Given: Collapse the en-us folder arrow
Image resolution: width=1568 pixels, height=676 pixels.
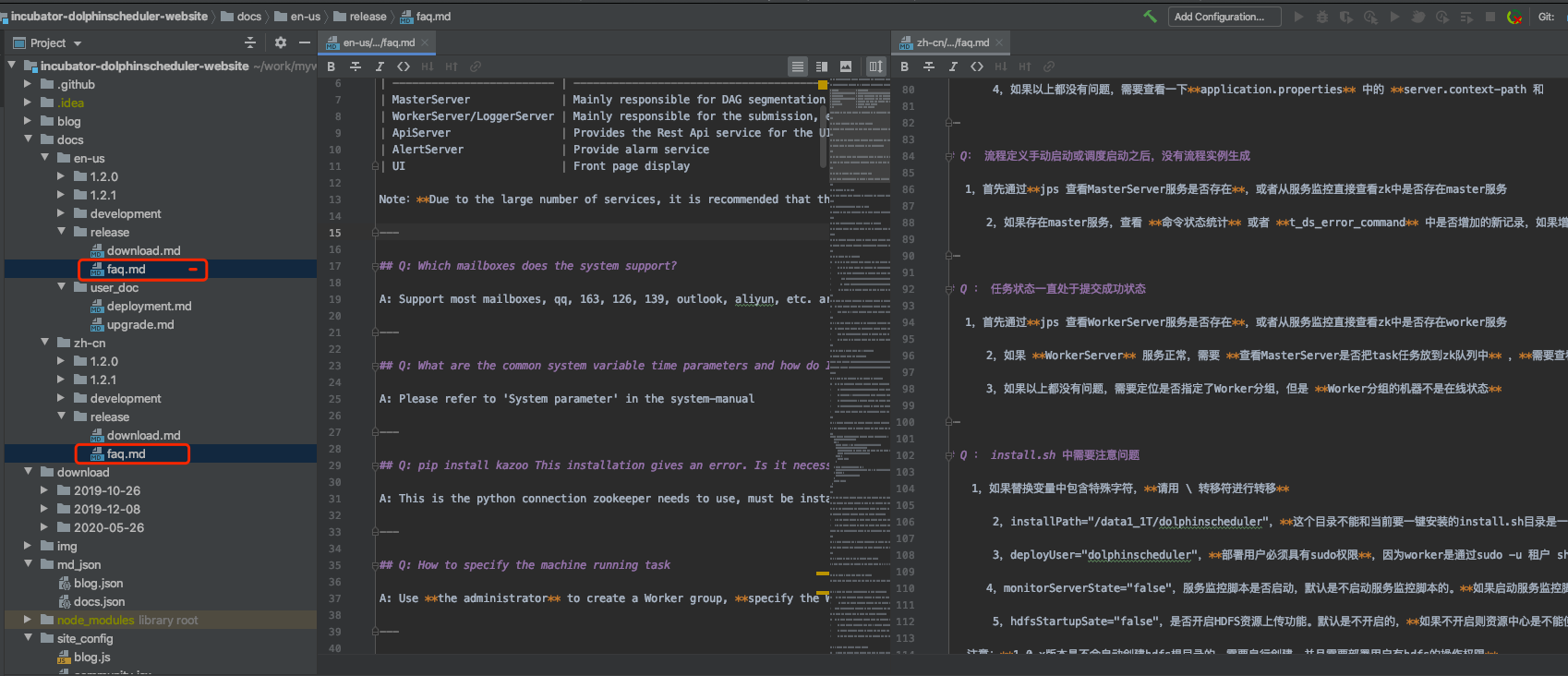Looking at the screenshot, I should 44,158.
